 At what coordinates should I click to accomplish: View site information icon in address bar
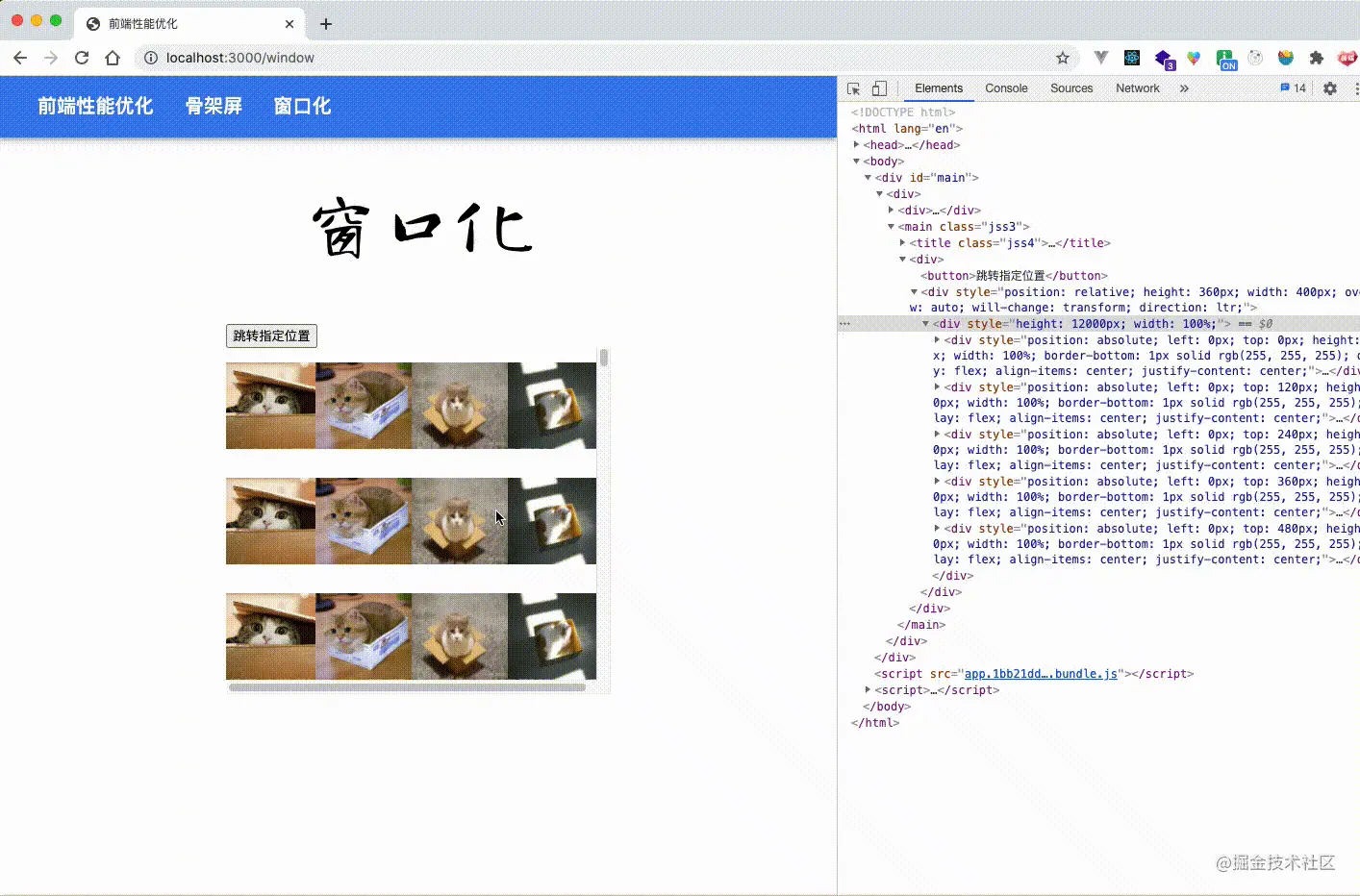(151, 58)
